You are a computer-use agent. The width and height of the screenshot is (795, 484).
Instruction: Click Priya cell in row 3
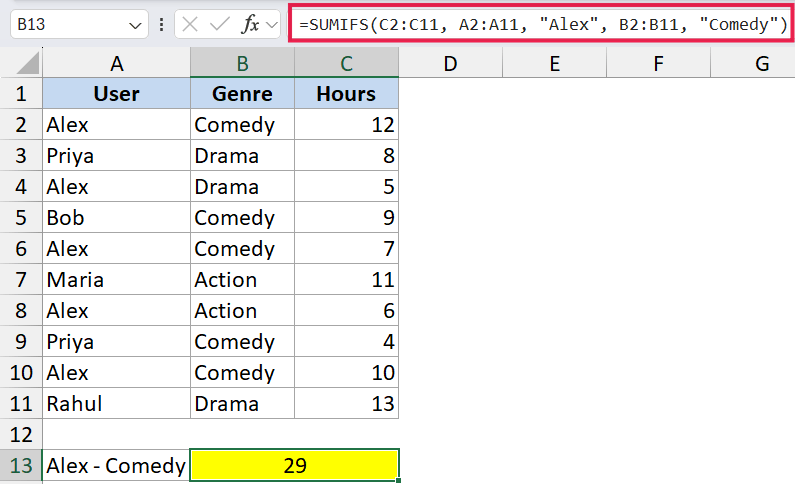[117, 156]
